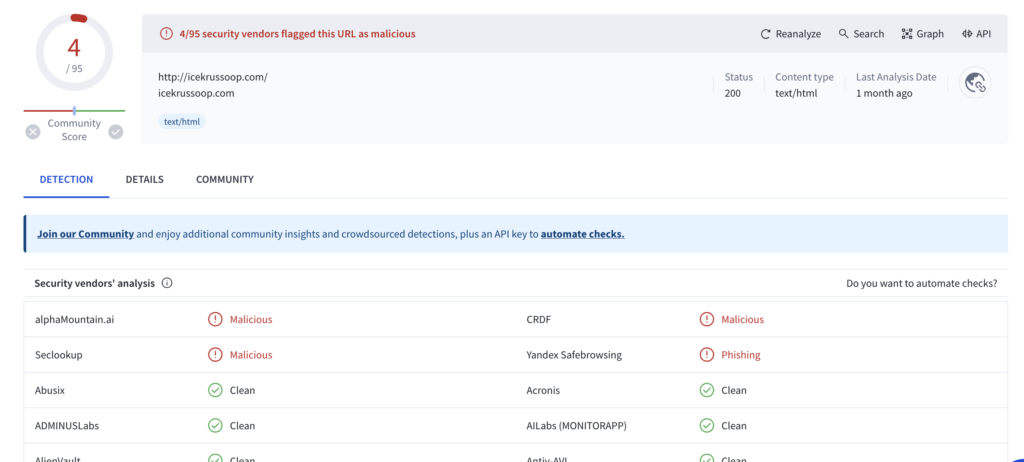Open the Graph icon
The height and width of the screenshot is (462, 1024).
[x=906, y=34]
